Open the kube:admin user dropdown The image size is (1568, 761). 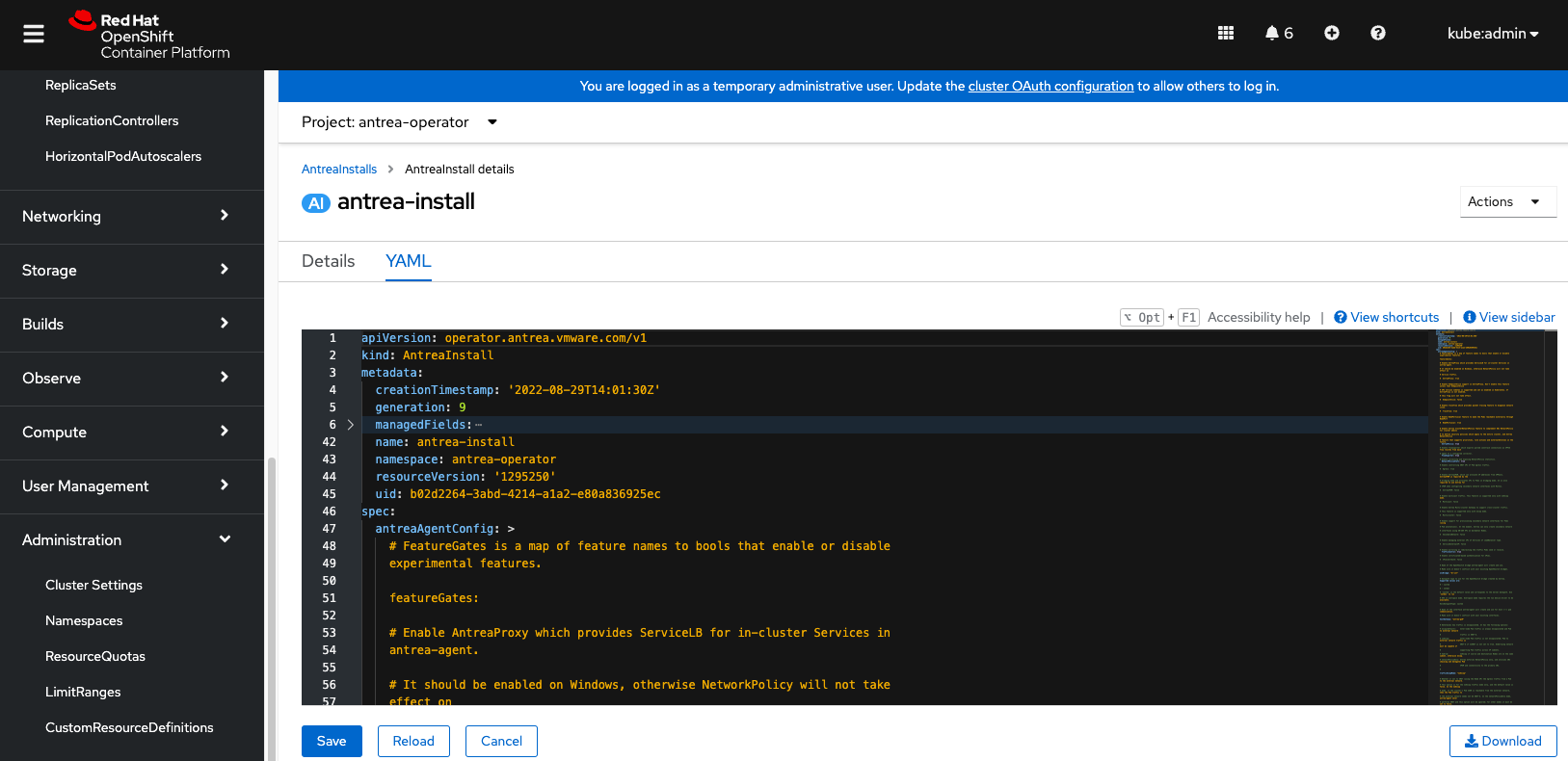pos(1493,34)
